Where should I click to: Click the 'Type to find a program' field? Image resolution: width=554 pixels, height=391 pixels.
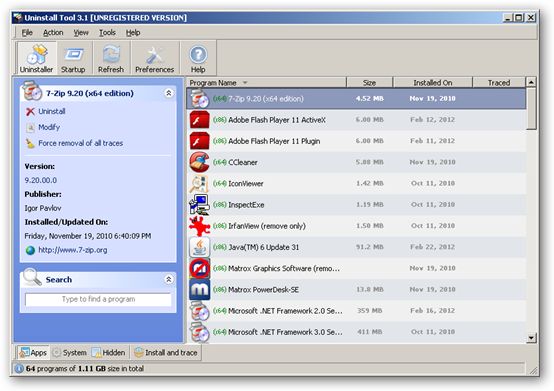coord(98,299)
